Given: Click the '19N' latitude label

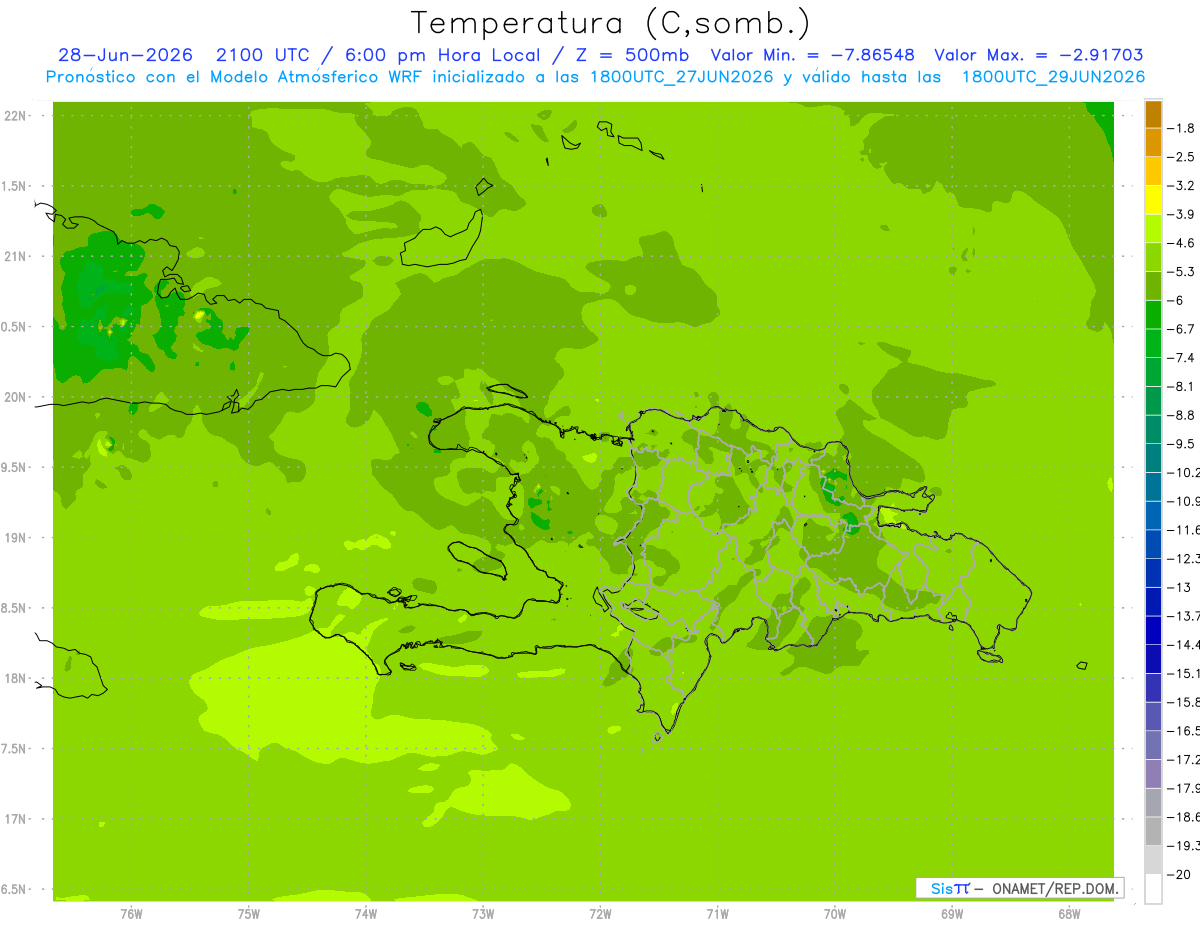Looking at the screenshot, I should pyautogui.click(x=15, y=538).
